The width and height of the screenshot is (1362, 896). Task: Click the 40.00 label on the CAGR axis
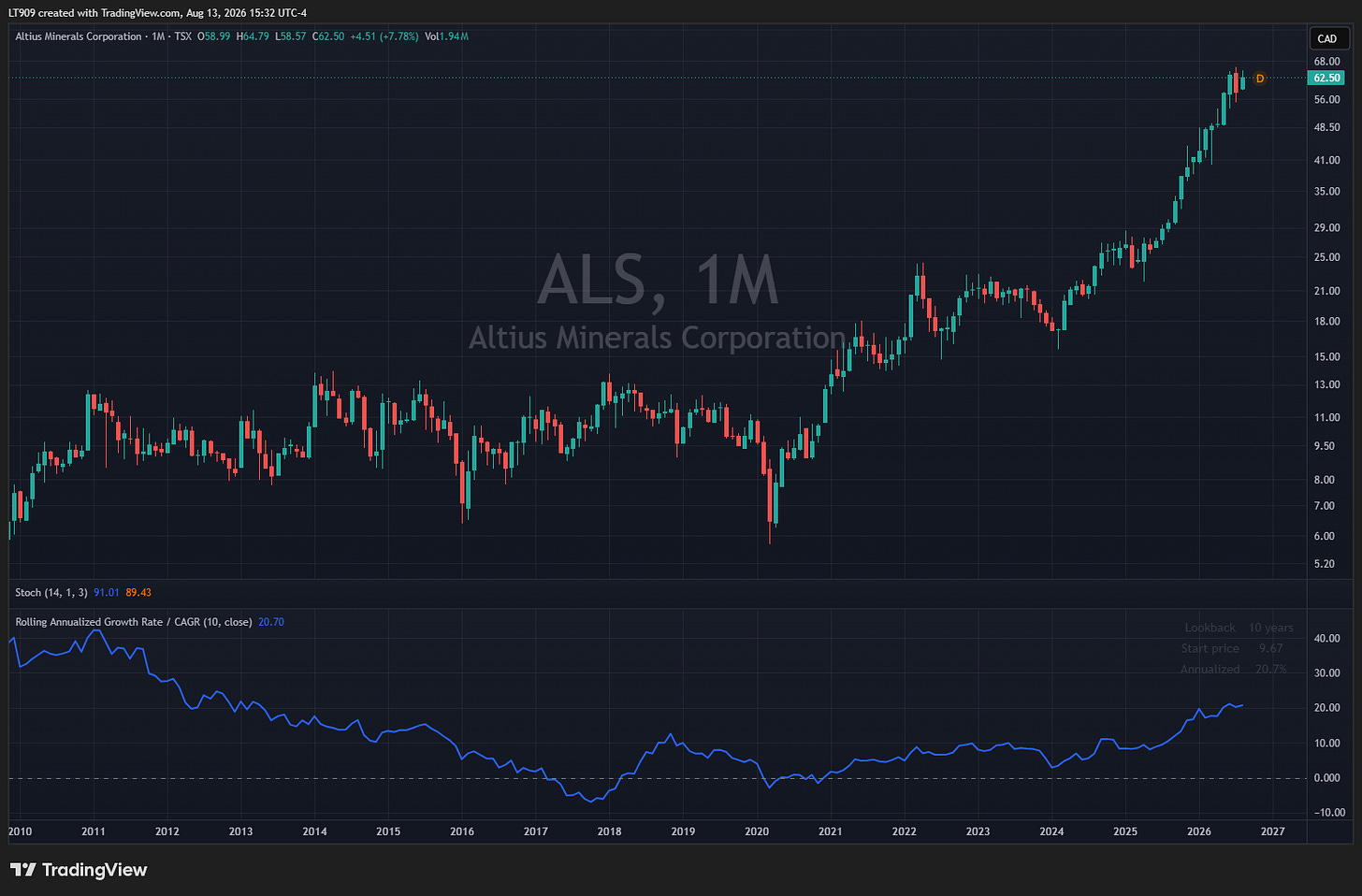coord(1326,639)
